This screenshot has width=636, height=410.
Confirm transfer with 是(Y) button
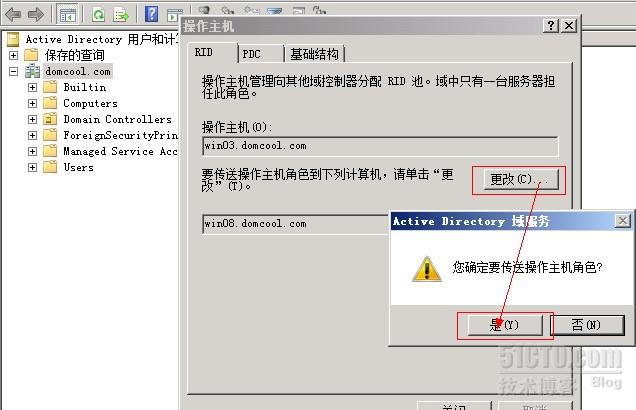coord(505,325)
